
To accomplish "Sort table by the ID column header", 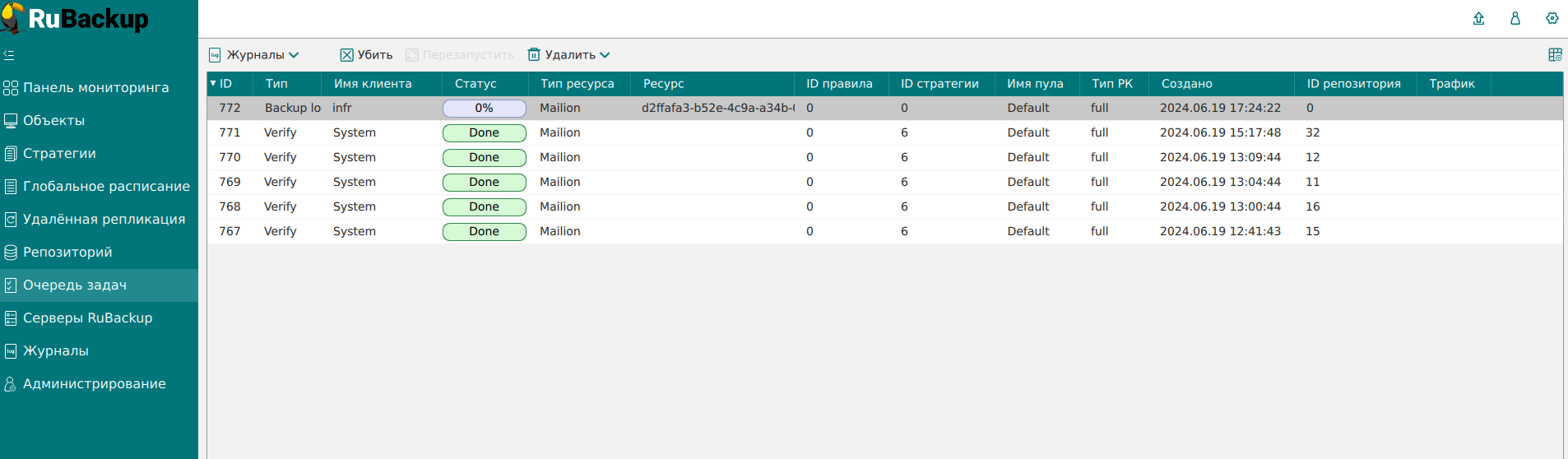I will click(225, 84).
